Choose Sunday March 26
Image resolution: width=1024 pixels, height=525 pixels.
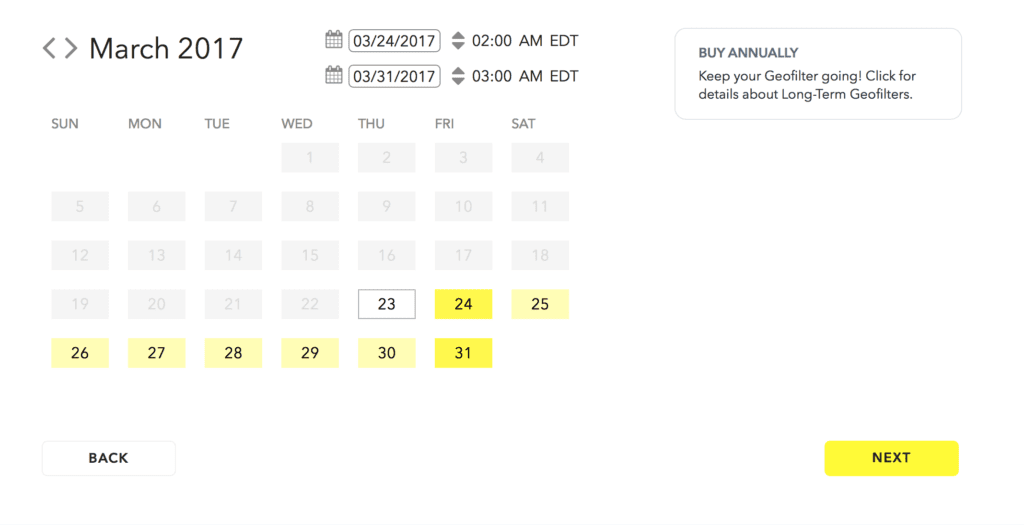pos(80,353)
